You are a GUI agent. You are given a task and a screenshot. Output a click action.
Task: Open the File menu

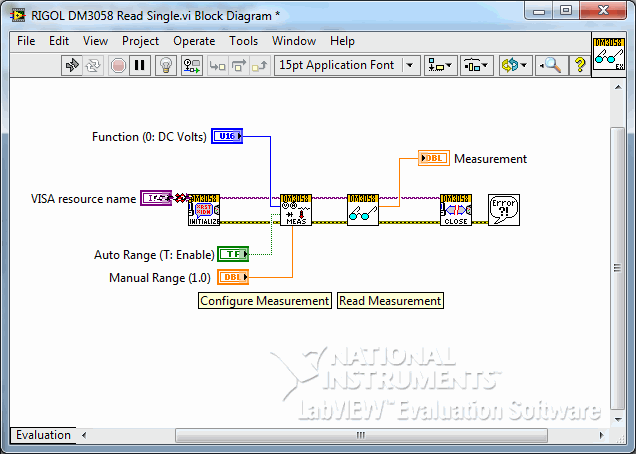pos(26,41)
